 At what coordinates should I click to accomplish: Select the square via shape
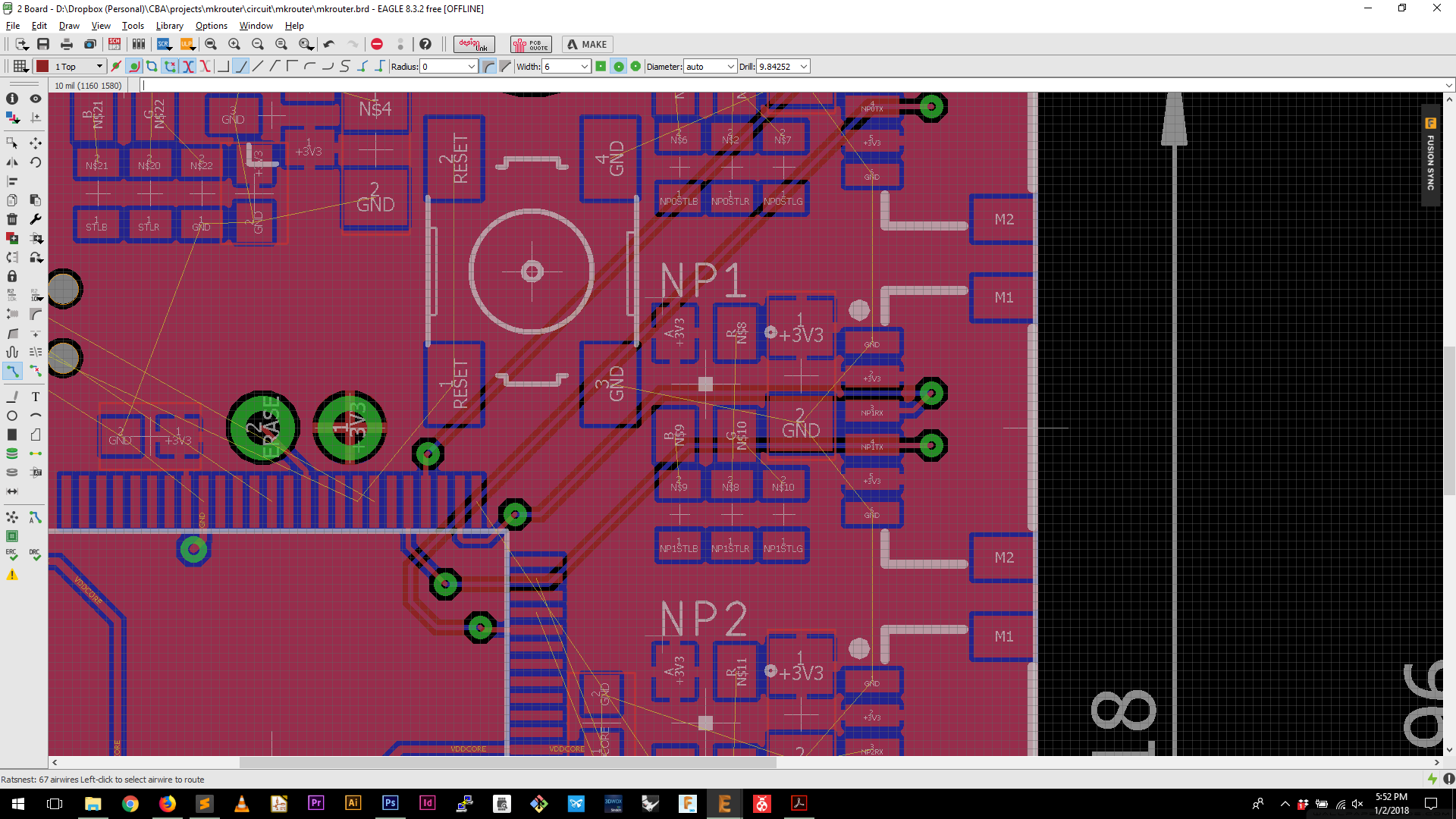pyautogui.click(x=601, y=67)
